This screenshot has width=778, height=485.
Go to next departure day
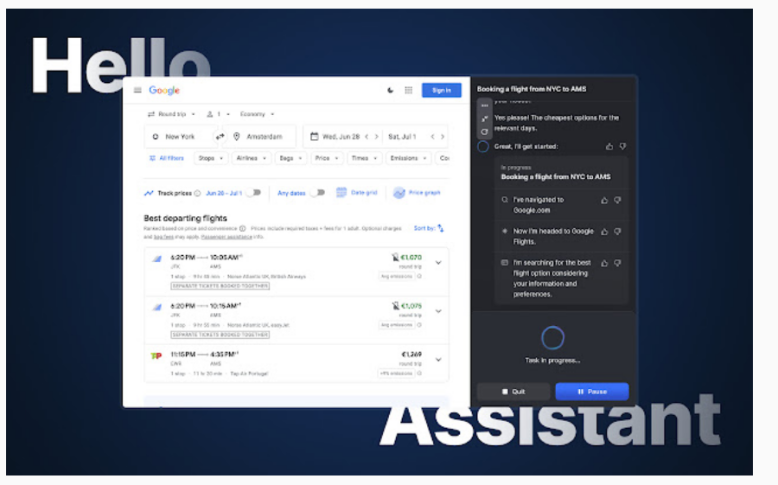click(377, 137)
